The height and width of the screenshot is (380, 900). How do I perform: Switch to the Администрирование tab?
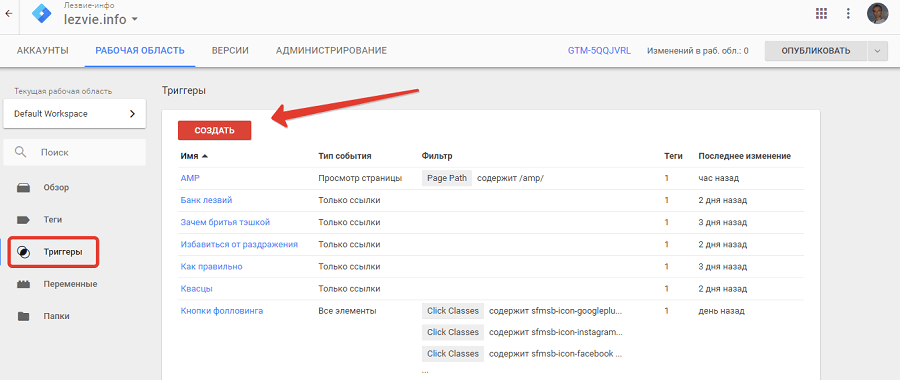pyautogui.click(x=331, y=51)
